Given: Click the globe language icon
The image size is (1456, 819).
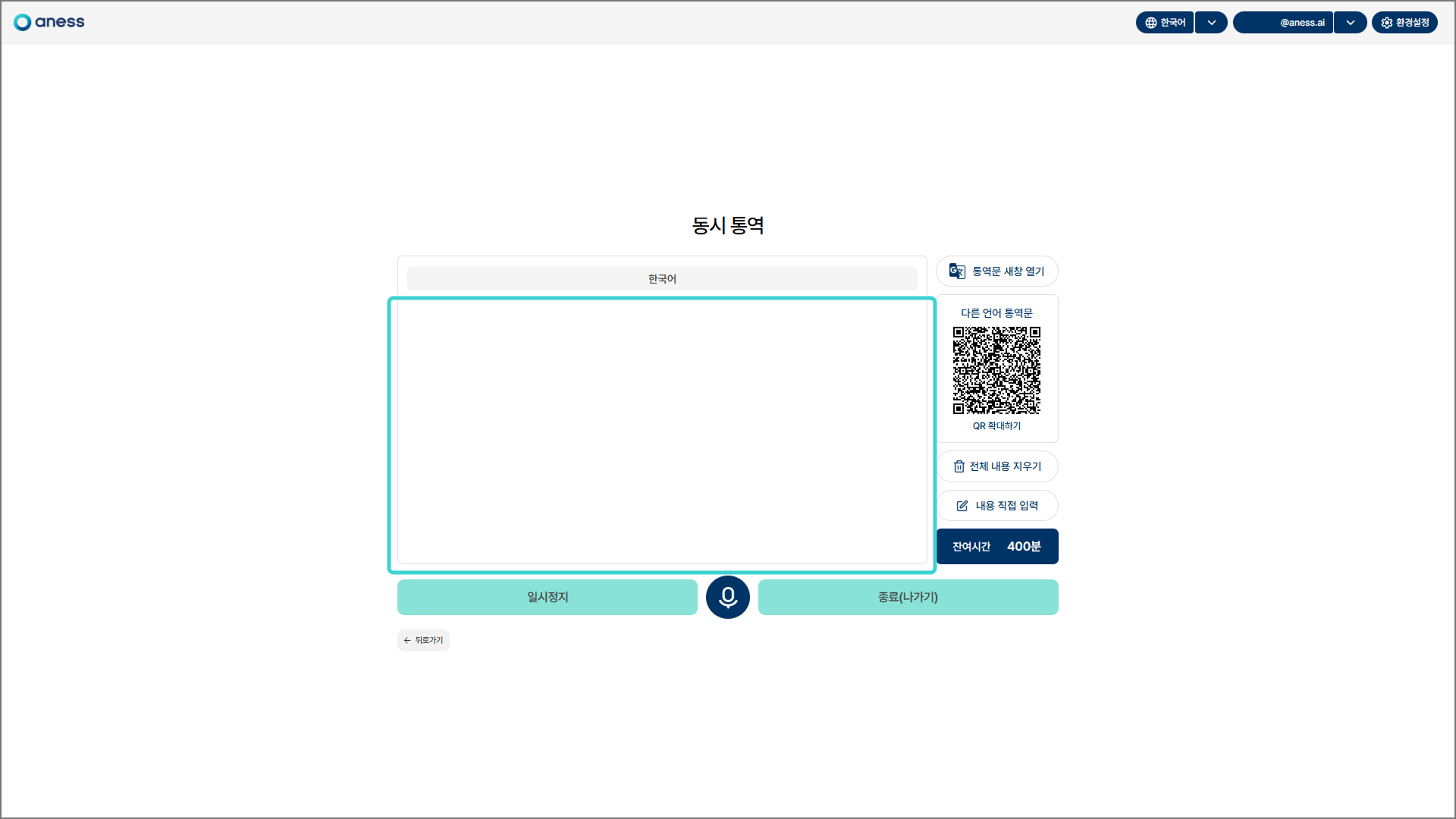Looking at the screenshot, I should click(x=1151, y=23).
